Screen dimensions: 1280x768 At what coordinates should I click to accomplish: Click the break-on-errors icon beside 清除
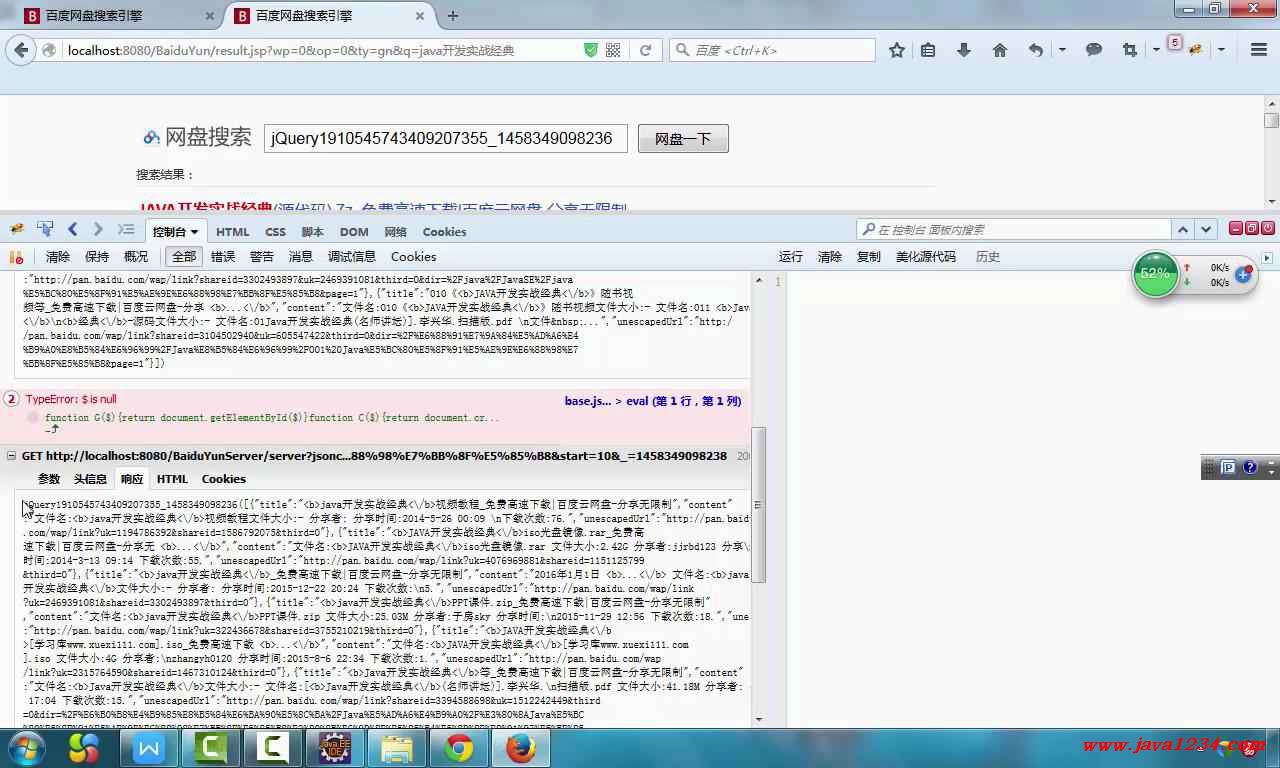click(16, 257)
